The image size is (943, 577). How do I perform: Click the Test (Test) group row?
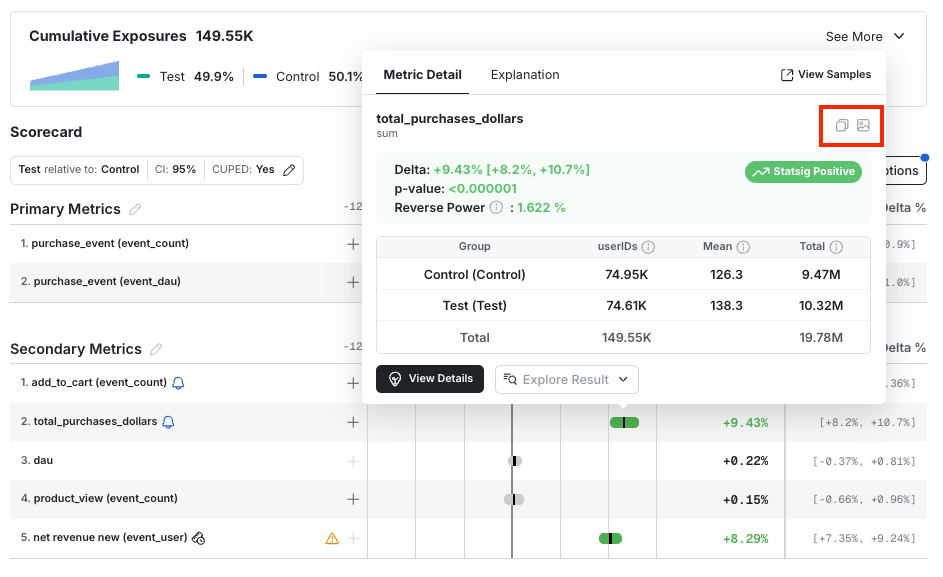[x=623, y=306]
